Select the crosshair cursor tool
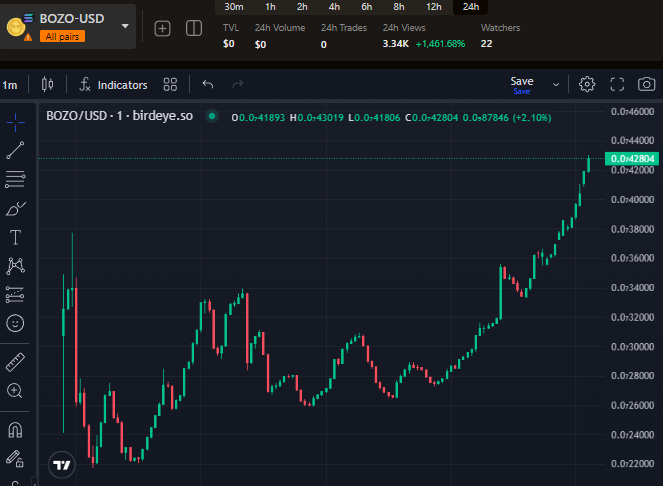663x486 pixels. 15,123
